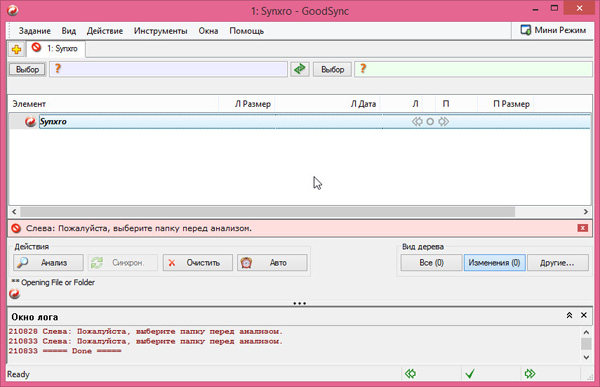Open the Окна menu
The width and height of the screenshot is (600, 387).
pyautogui.click(x=208, y=31)
